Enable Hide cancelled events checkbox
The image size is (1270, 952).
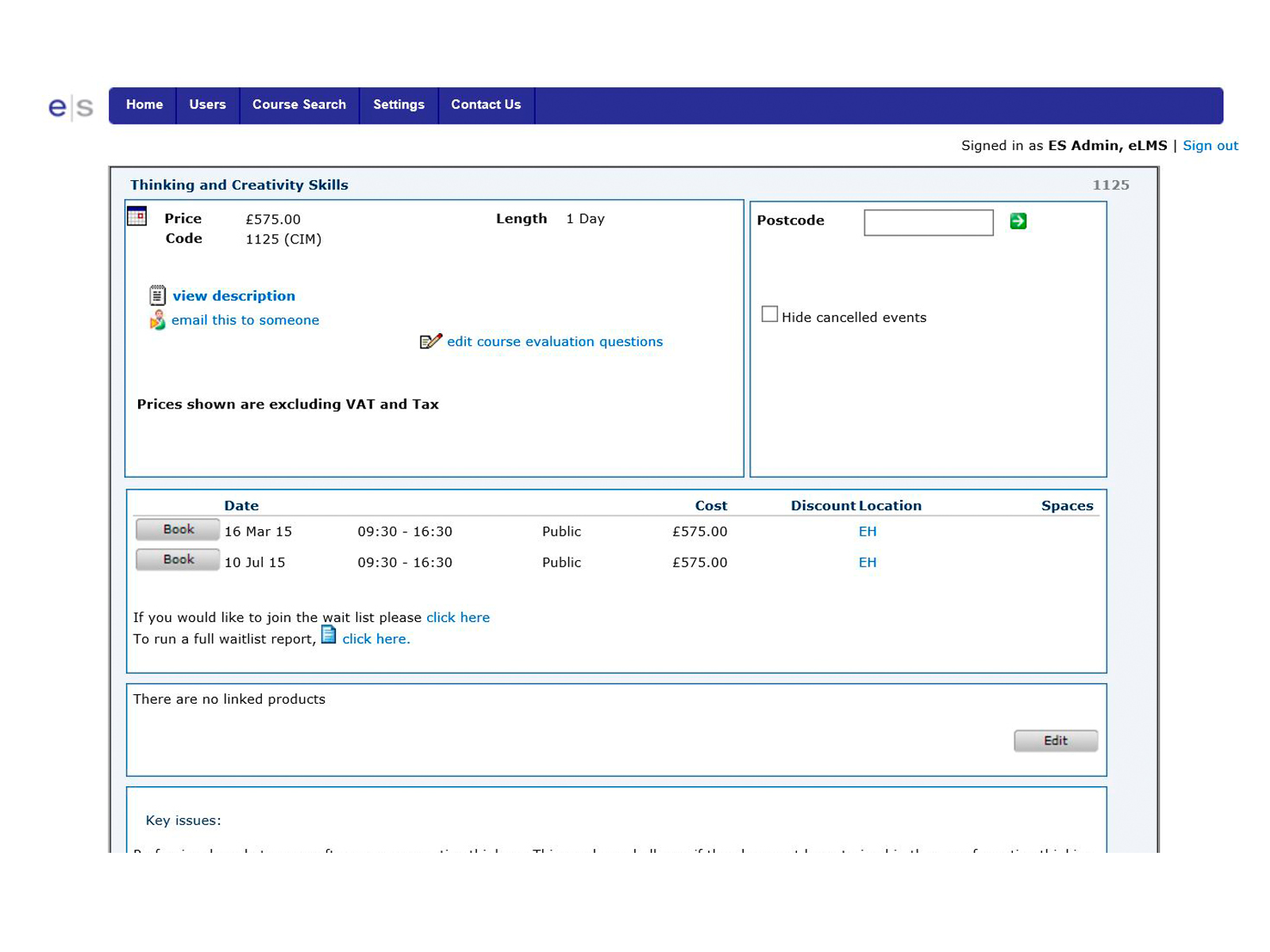coord(769,314)
